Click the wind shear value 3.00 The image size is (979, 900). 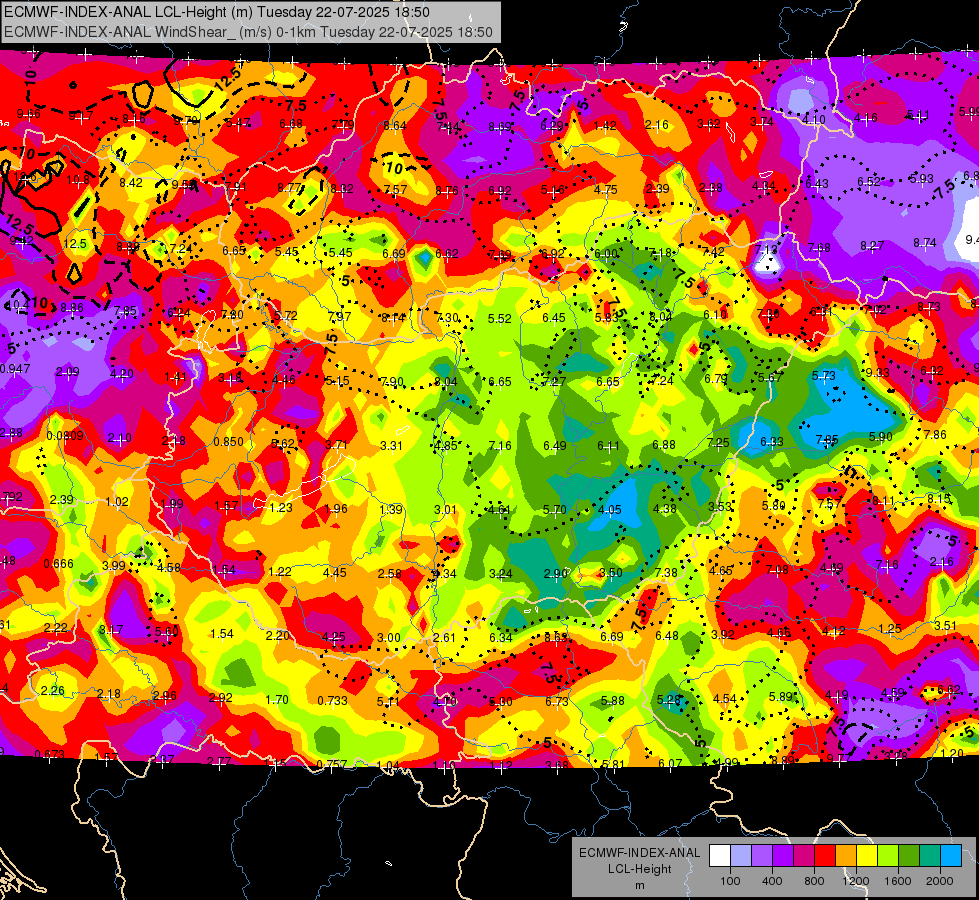coord(389,638)
